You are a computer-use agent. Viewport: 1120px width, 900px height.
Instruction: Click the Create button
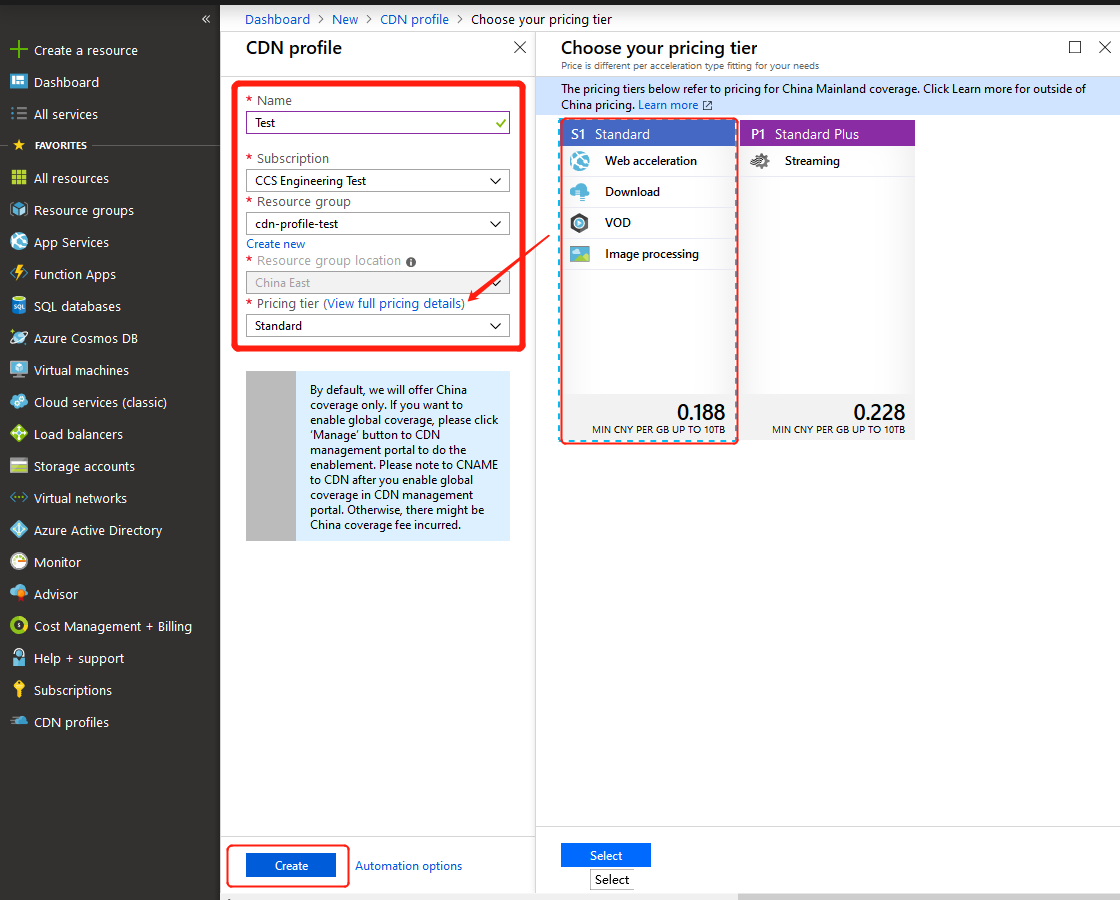pos(291,865)
